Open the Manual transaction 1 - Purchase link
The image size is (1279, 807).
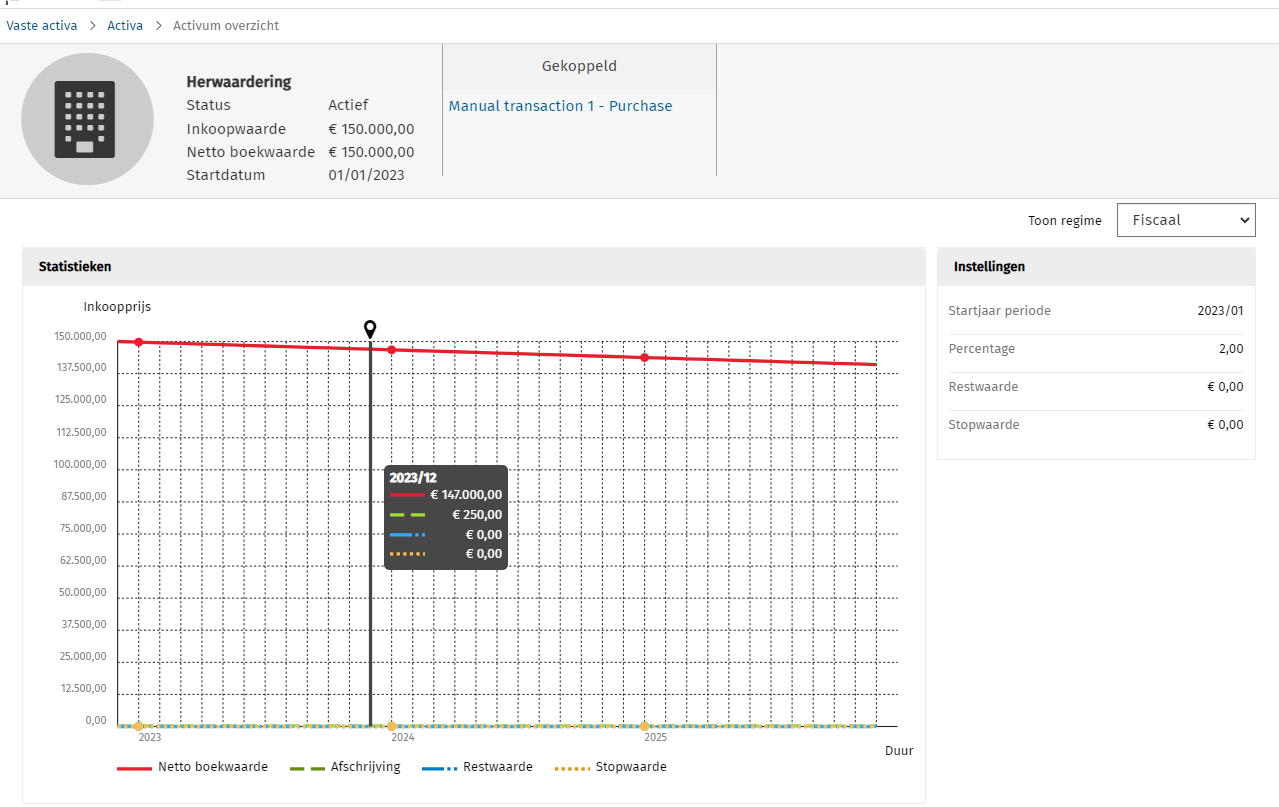(x=560, y=106)
